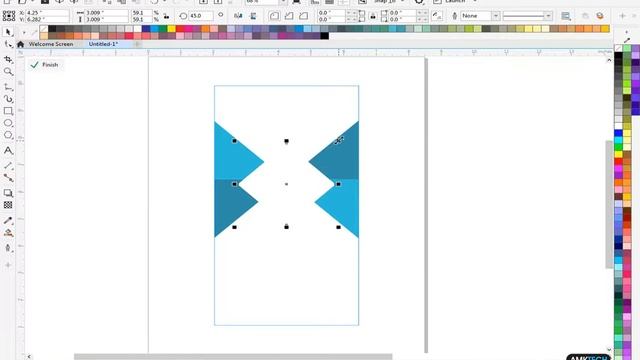Switch to the Untitled-1 document tab
Image resolution: width=640 pixels, height=360 pixels.
tap(103, 44)
